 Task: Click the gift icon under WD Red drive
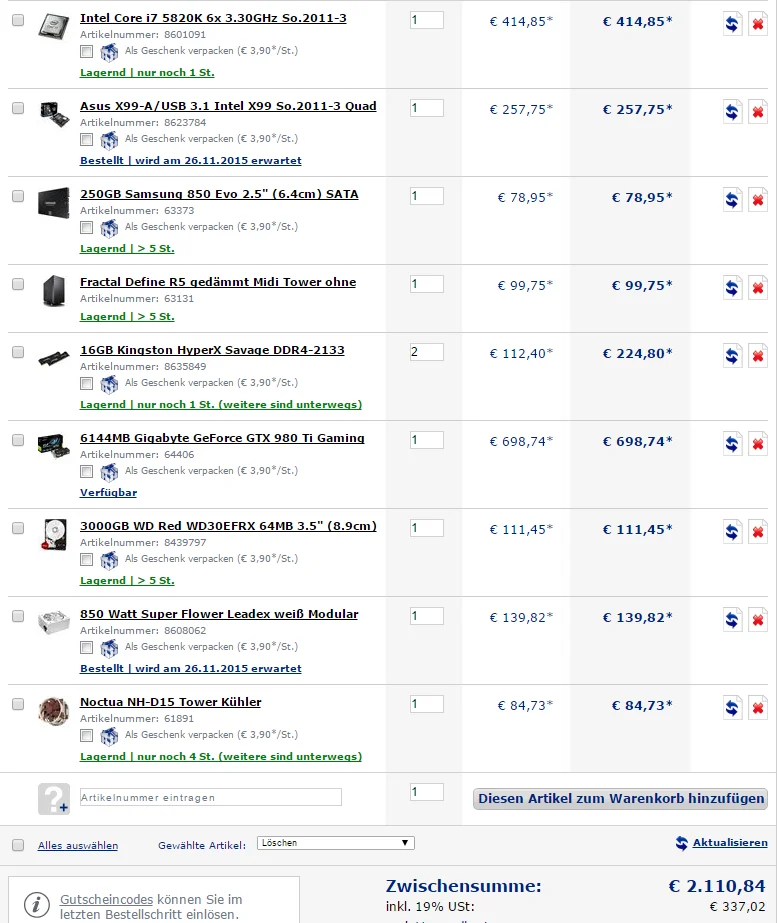coord(109,559)
